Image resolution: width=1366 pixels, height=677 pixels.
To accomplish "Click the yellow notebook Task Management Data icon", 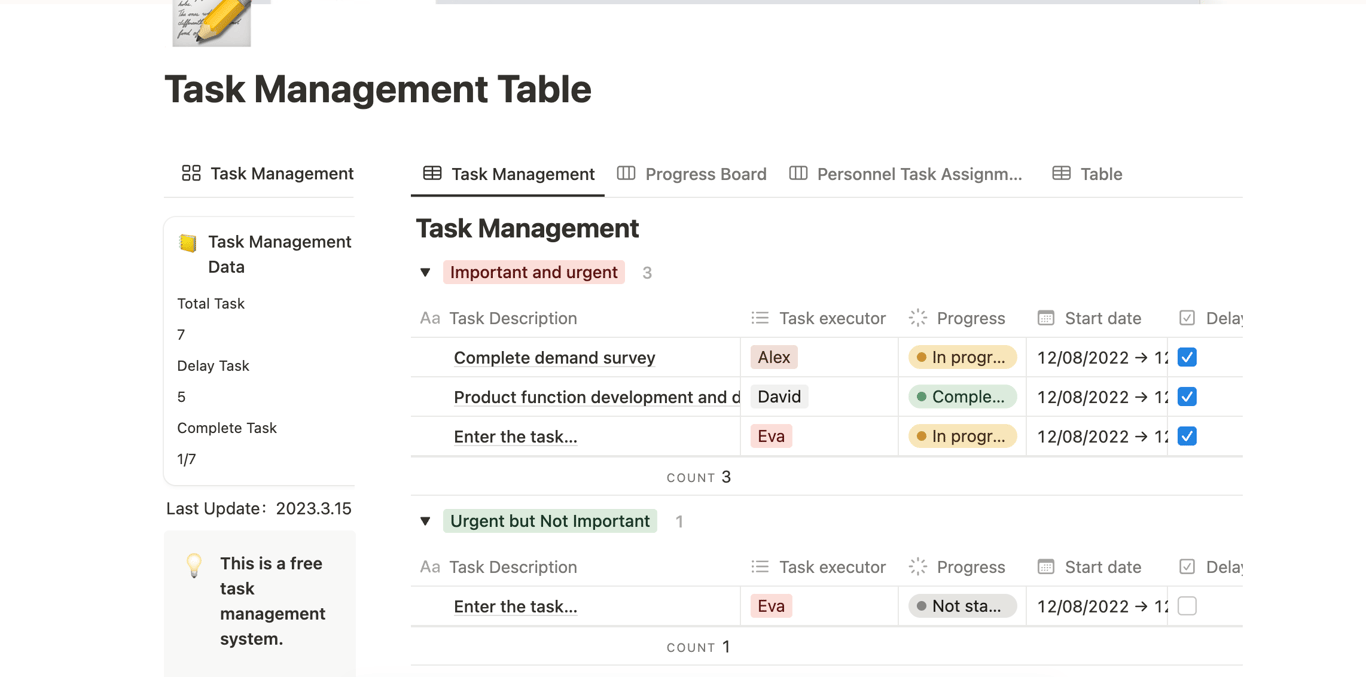I will pyautogui.click(x=188, y=243).
